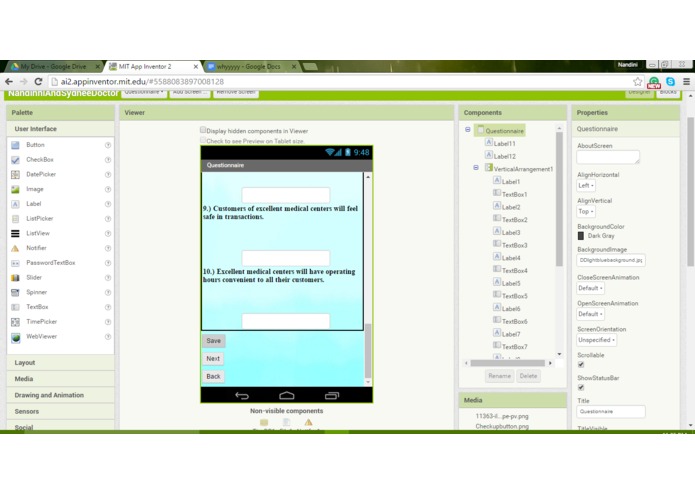Viewport: 695px width, 494px height.
Task: Select the CheckBox palette icon
Action: (x=15, y=160)
